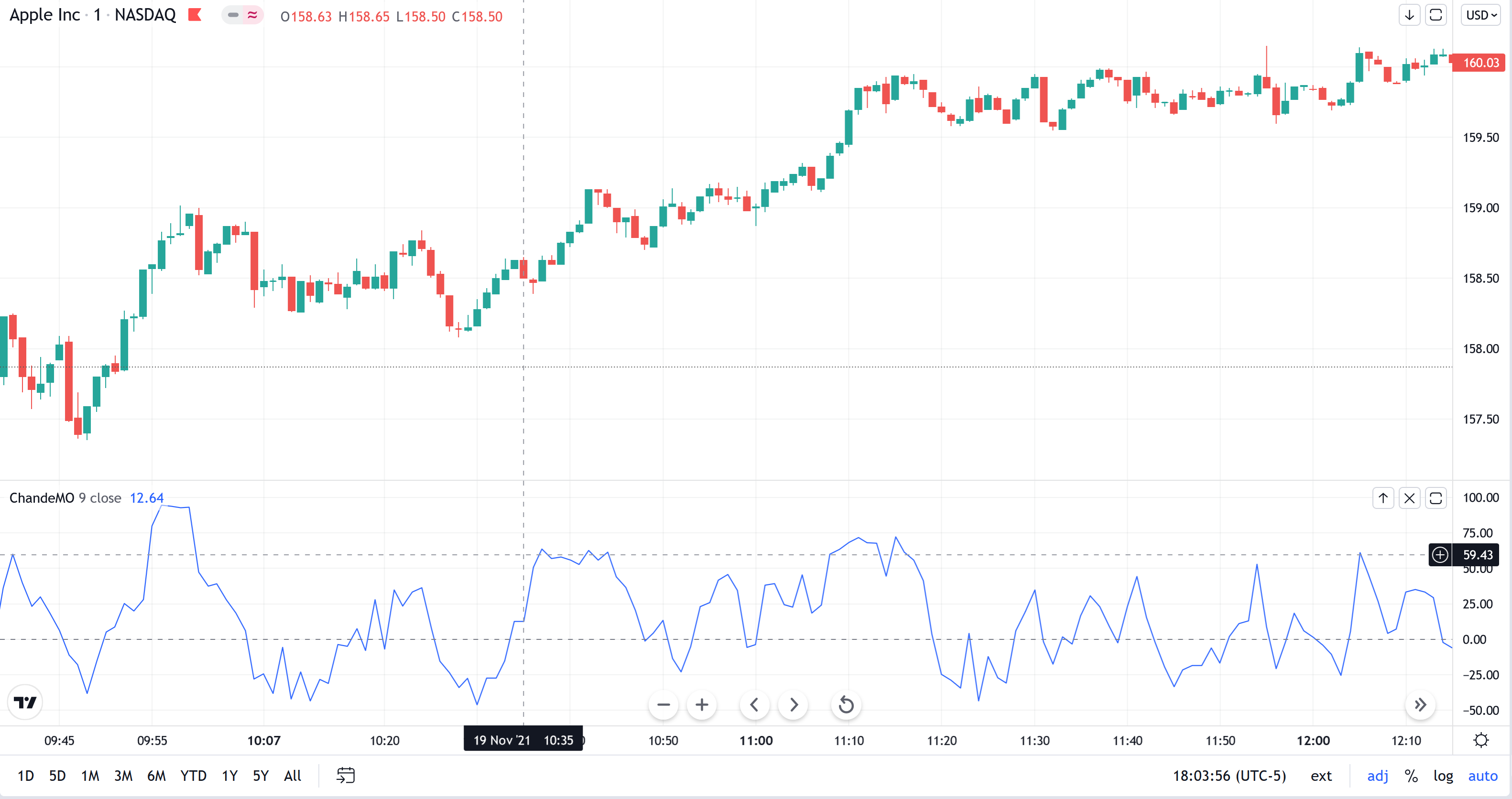This screenshot has width=1512, height=799.
Task: Click the NASDAQ exchange label
Action: 145,15
